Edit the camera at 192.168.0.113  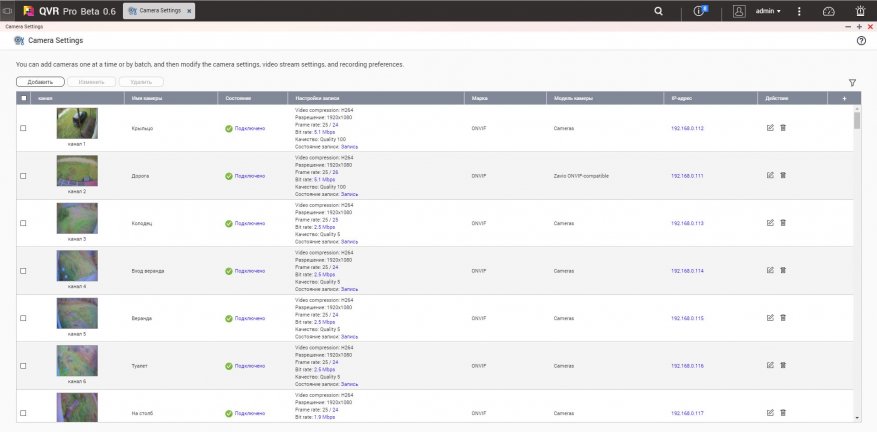coord(770,223)
